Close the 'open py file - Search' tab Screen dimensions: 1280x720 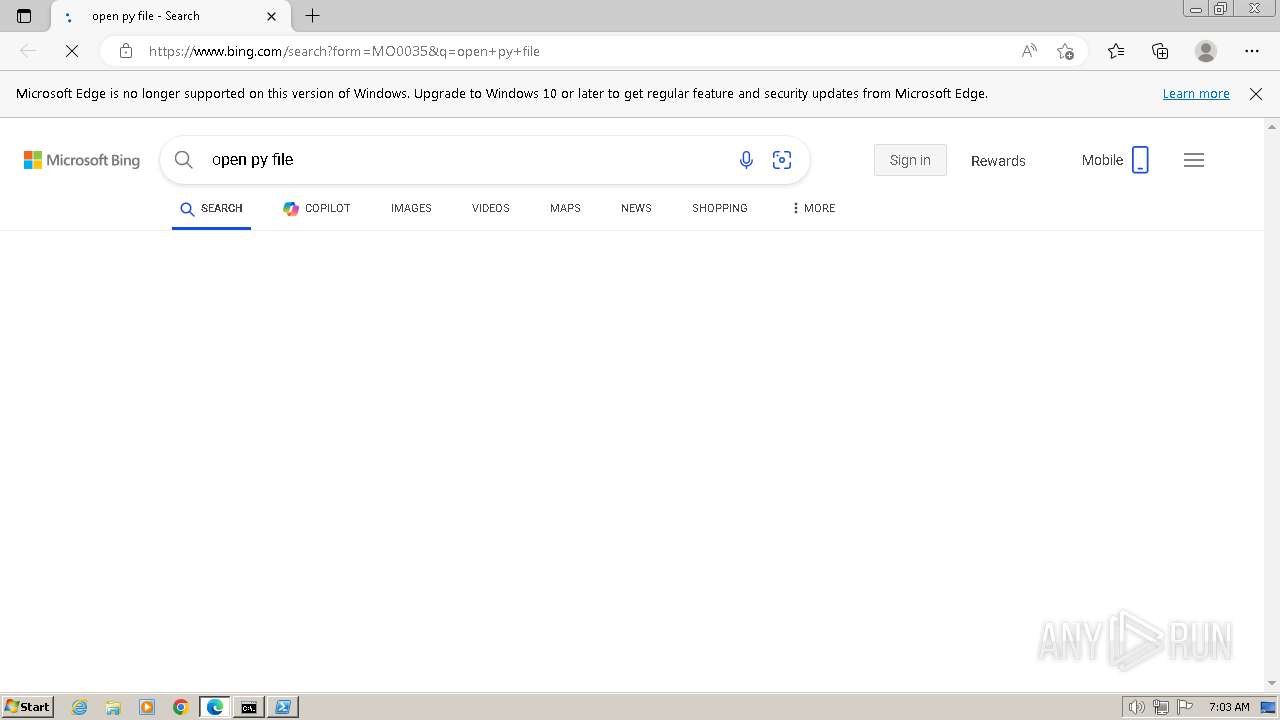pos(271,16)
